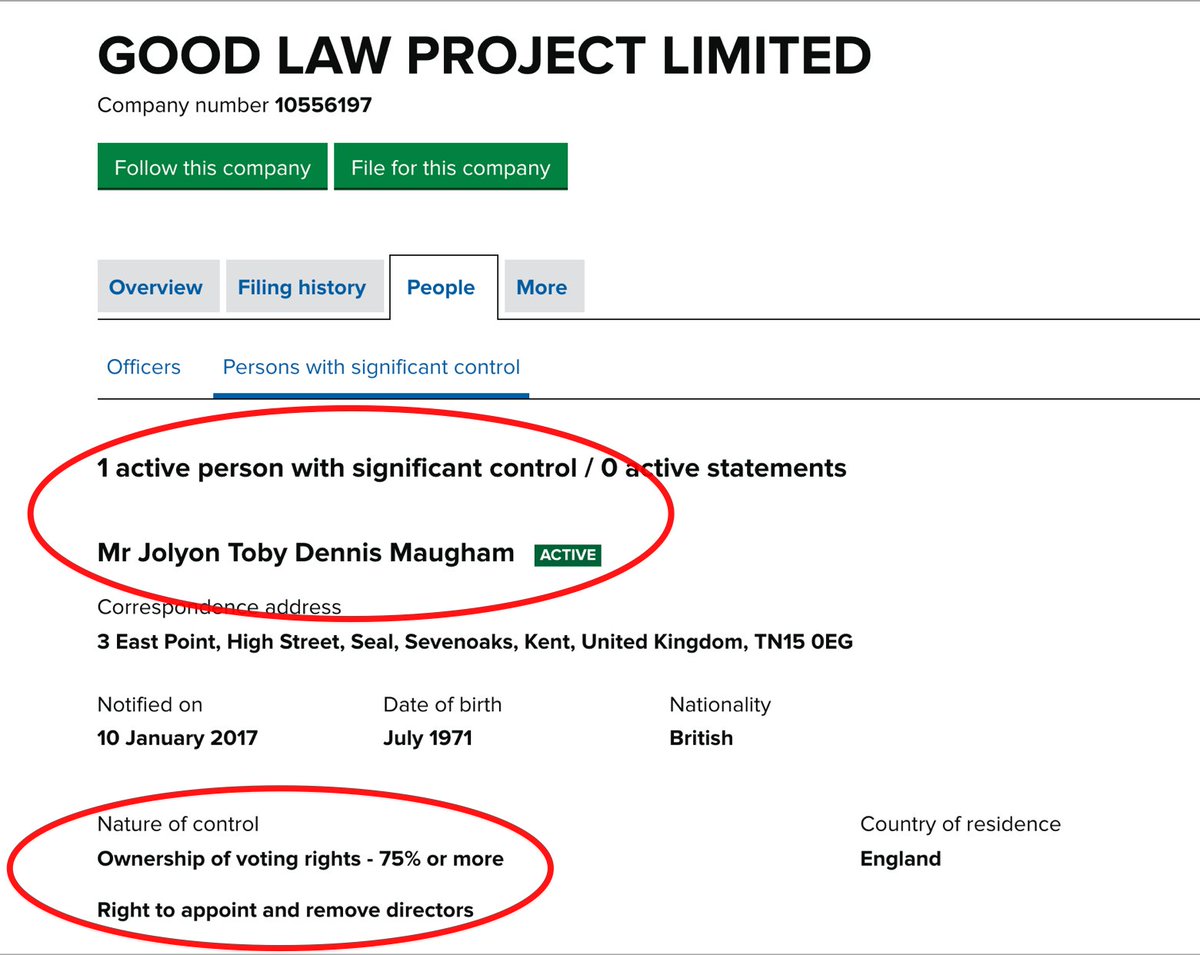Screen dimensions: 1200x955
Task: Click the notified date 10 January 2017
Action: click(x=177, y=738)
